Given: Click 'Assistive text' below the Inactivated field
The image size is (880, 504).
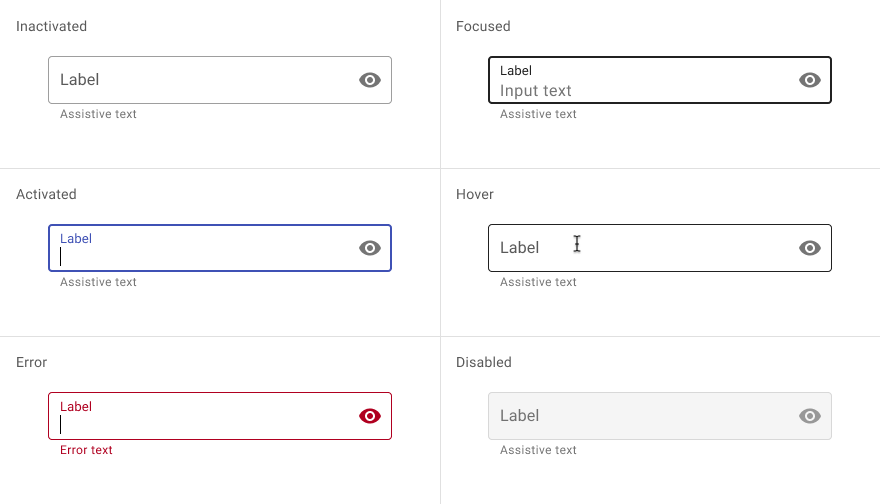Looking at the screenshot, I should coord(98,114).
